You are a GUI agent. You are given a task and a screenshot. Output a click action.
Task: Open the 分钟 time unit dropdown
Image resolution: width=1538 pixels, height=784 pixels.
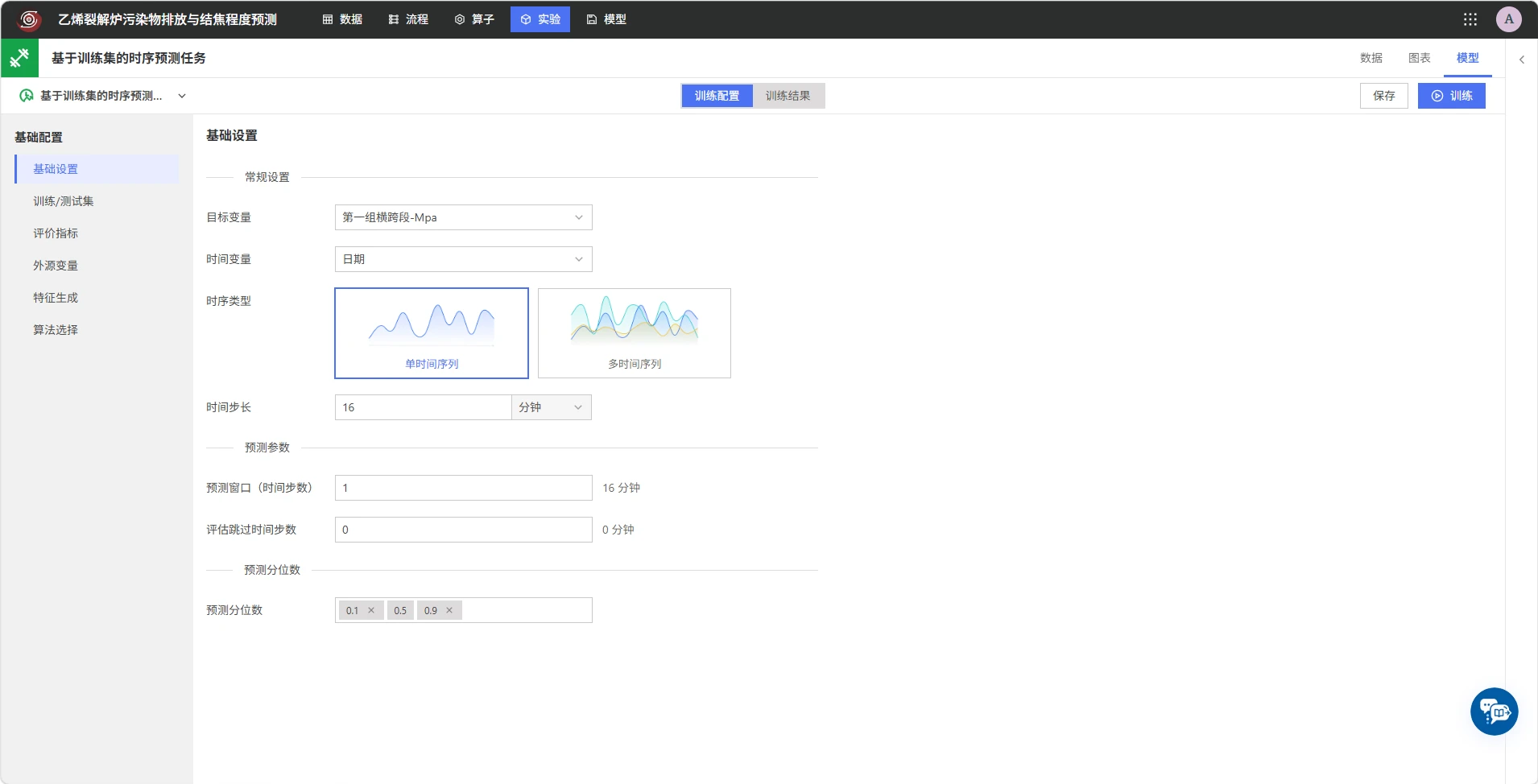[x=552, y=407]
